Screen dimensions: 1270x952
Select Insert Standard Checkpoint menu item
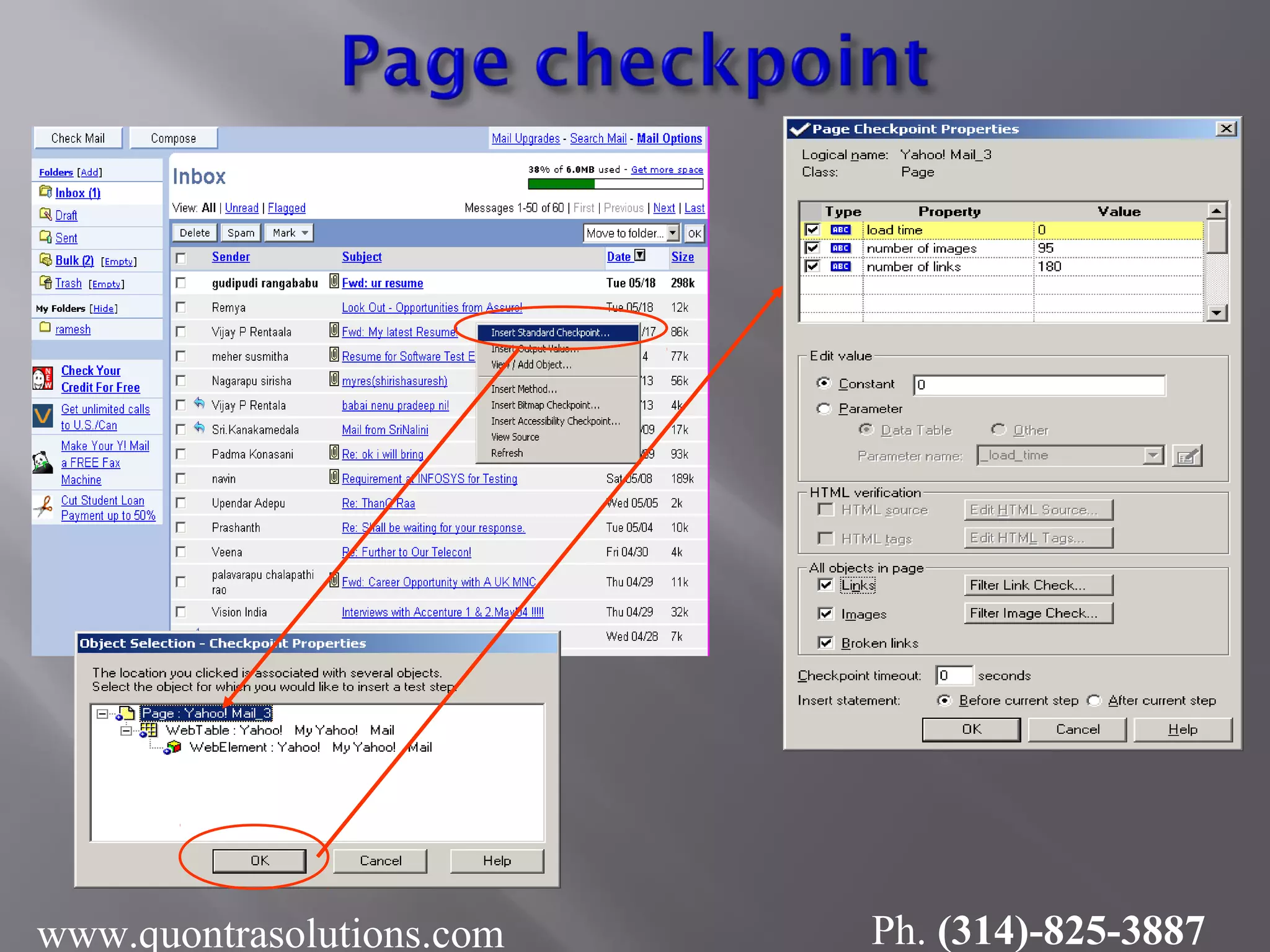pyautogui.click(x=550, y=333)
